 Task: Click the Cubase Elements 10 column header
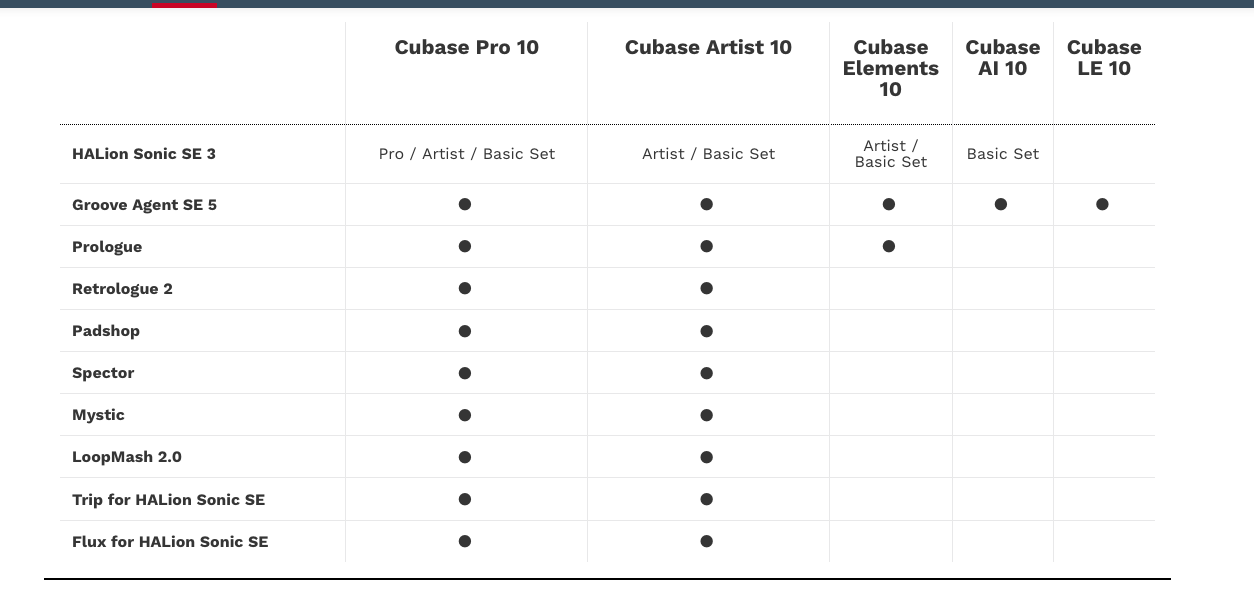pos(890,68)
